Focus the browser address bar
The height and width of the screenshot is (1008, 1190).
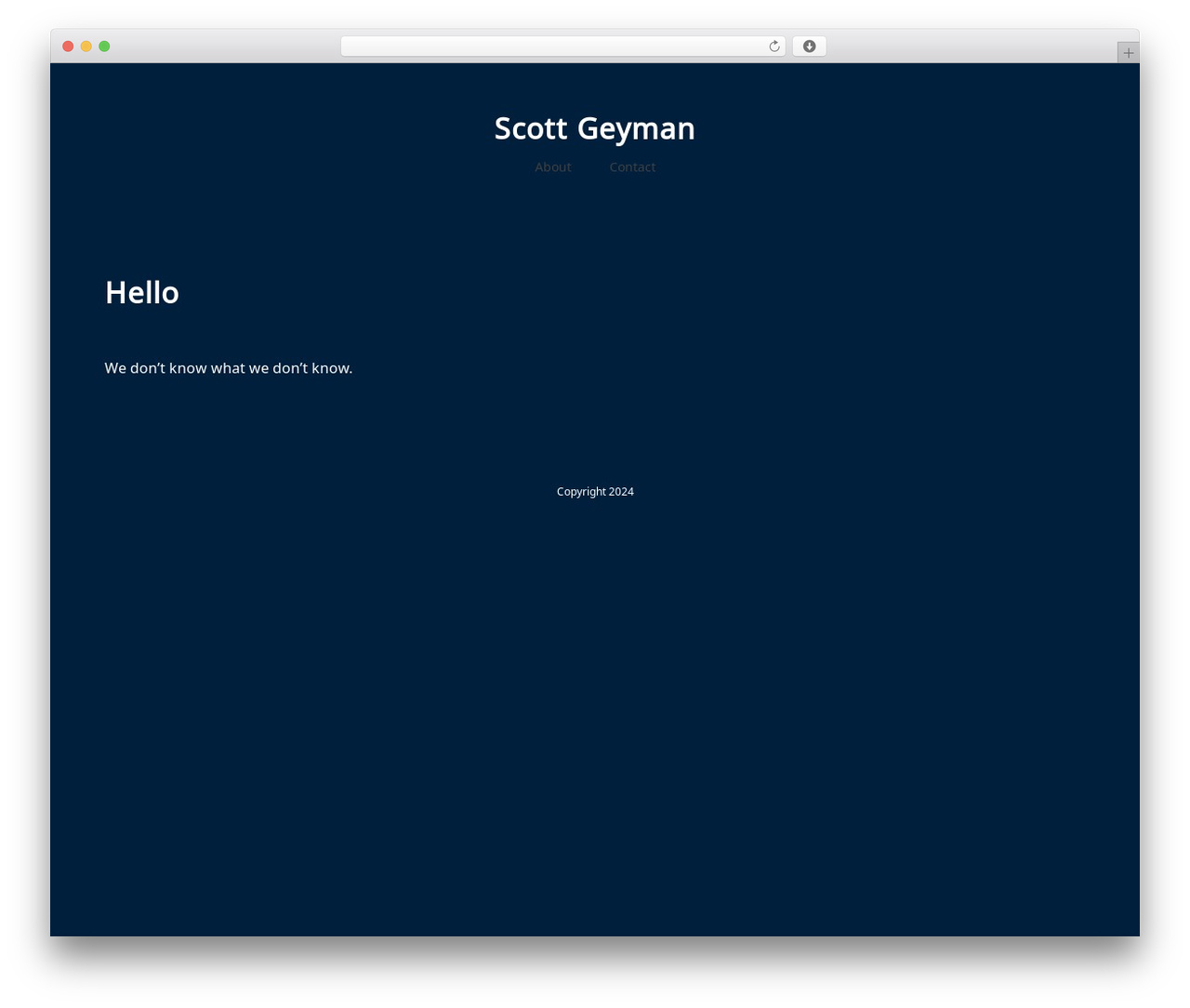point(562,46)
